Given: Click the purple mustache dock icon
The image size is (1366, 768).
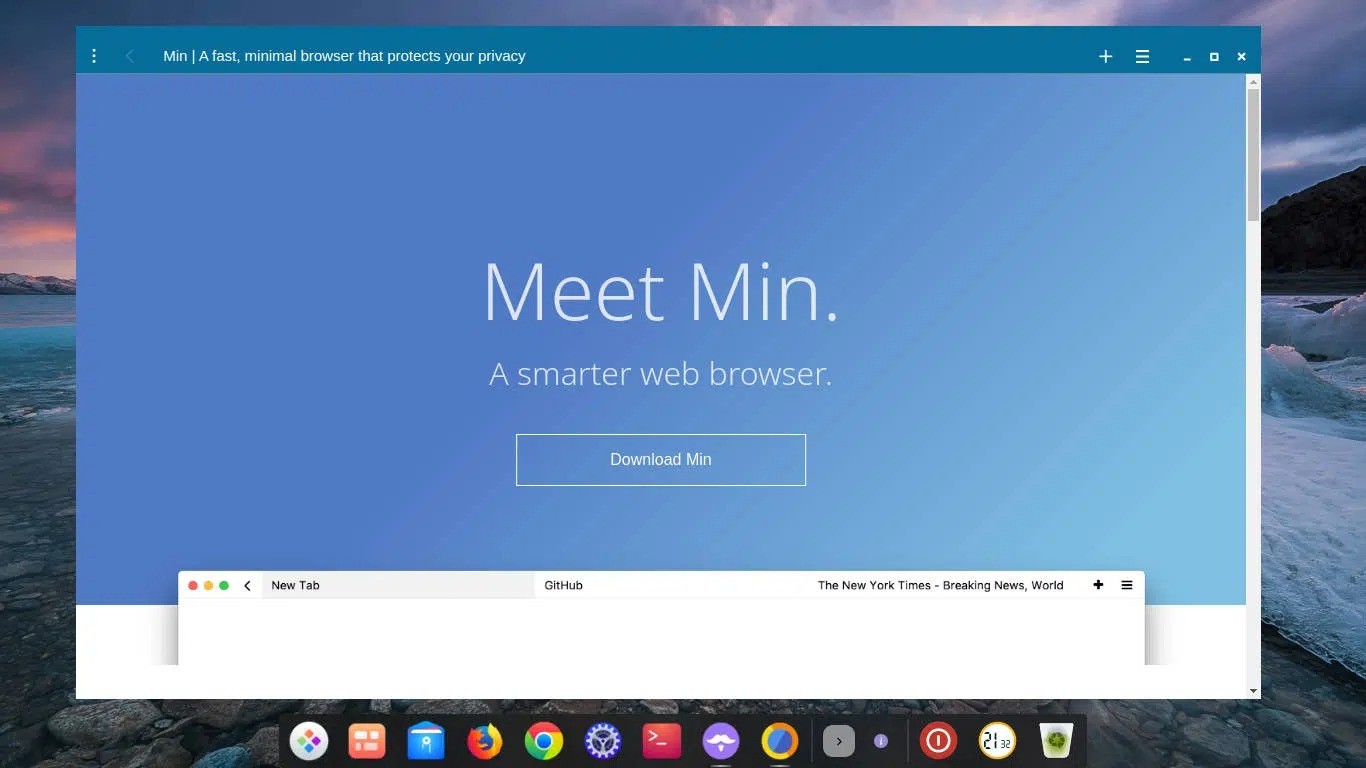Looking at the screenshot, I should (721, 741).
